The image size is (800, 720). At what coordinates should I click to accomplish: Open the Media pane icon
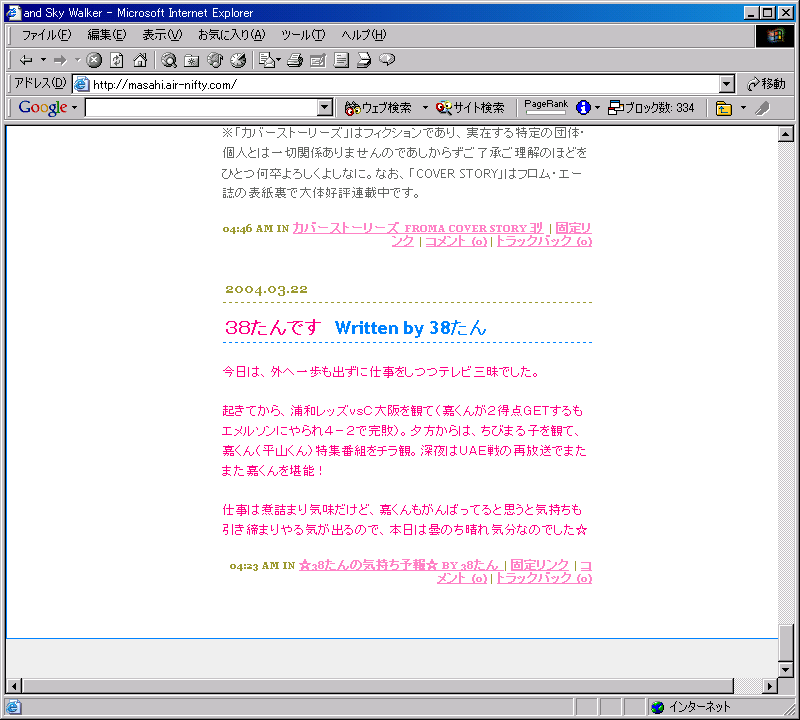pos(215,60)
